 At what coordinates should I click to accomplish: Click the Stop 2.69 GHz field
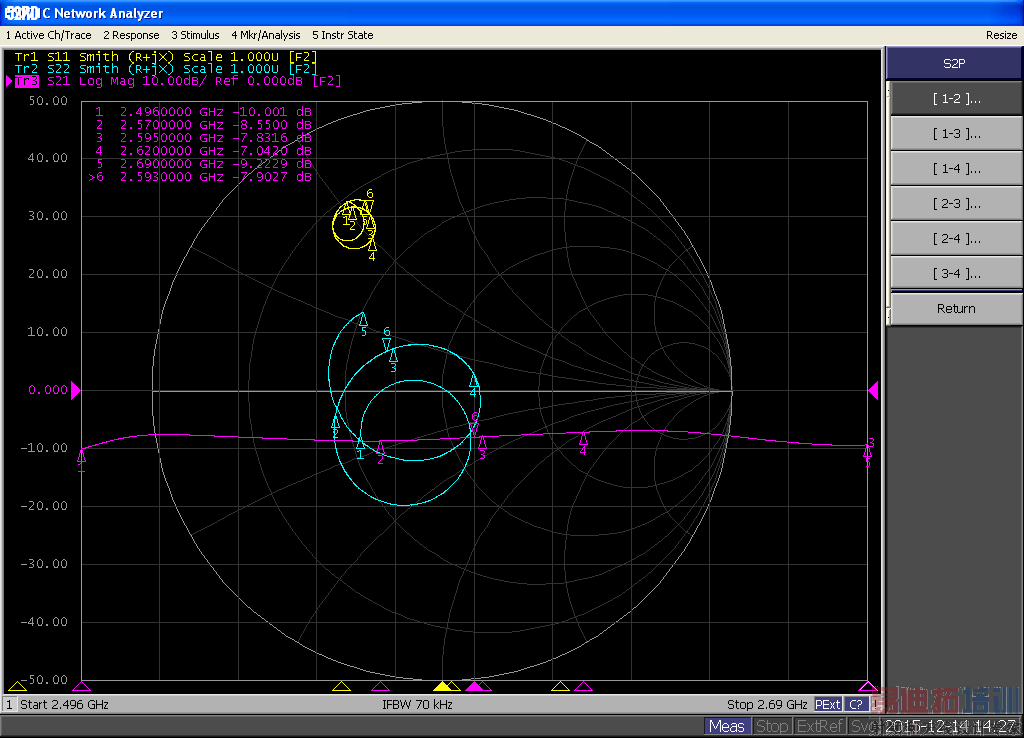pyautogui.click(x=766, y=705)
